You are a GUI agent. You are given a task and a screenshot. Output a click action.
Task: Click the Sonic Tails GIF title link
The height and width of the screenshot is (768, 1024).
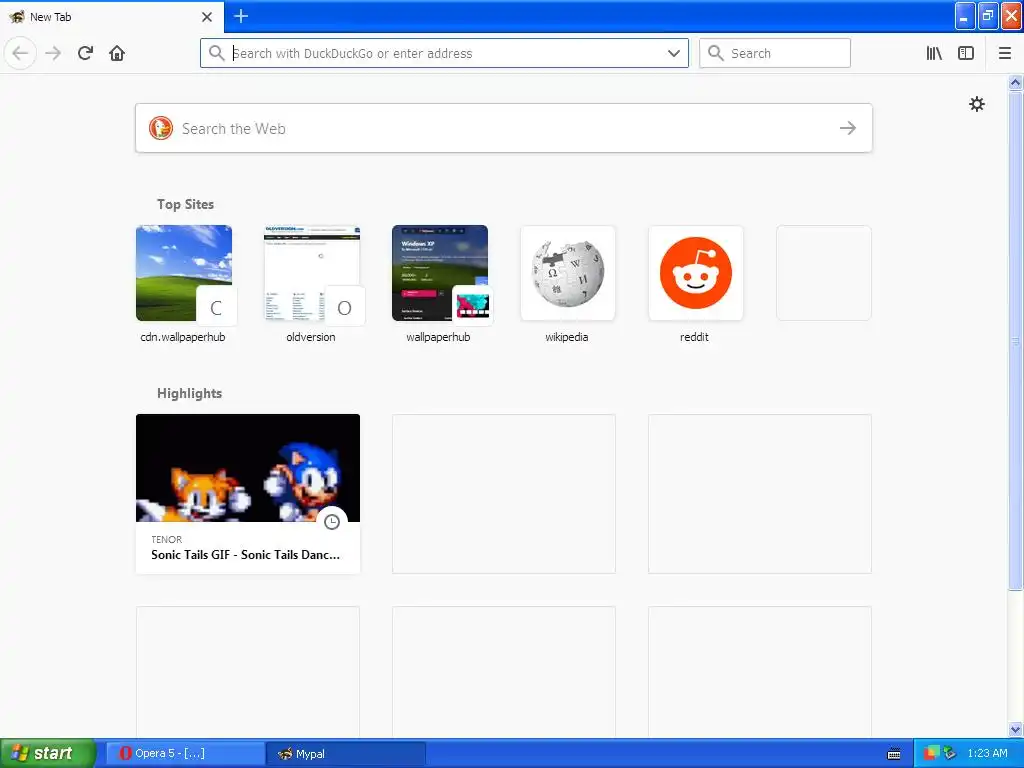(246, 554)
